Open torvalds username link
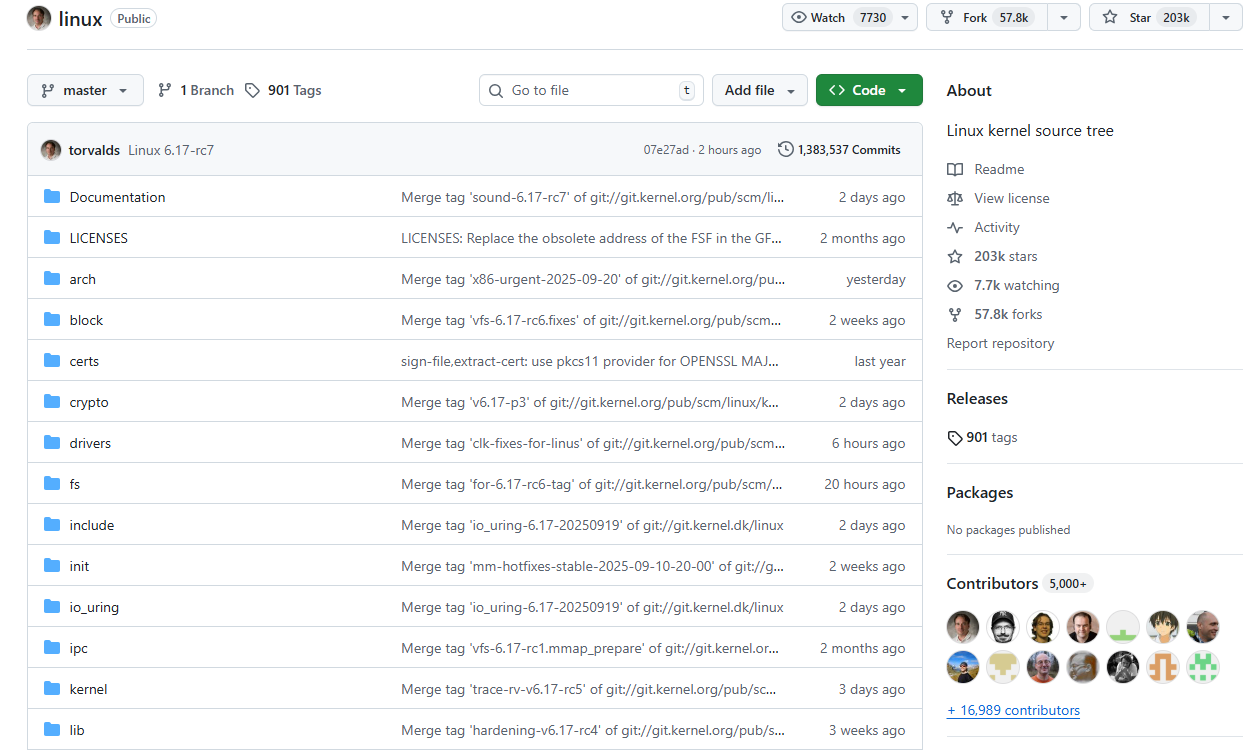 point(94,150)
